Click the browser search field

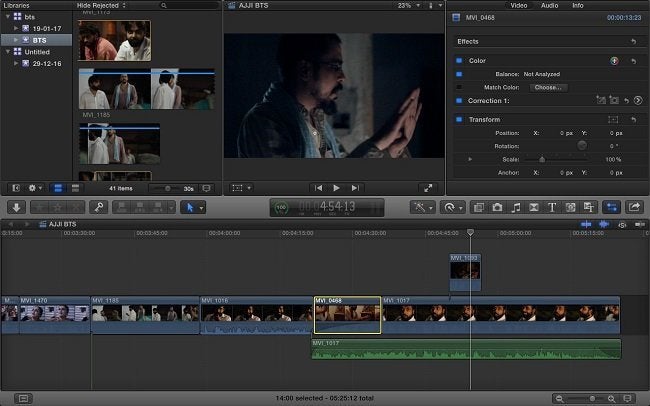click(x=189, y=5)
